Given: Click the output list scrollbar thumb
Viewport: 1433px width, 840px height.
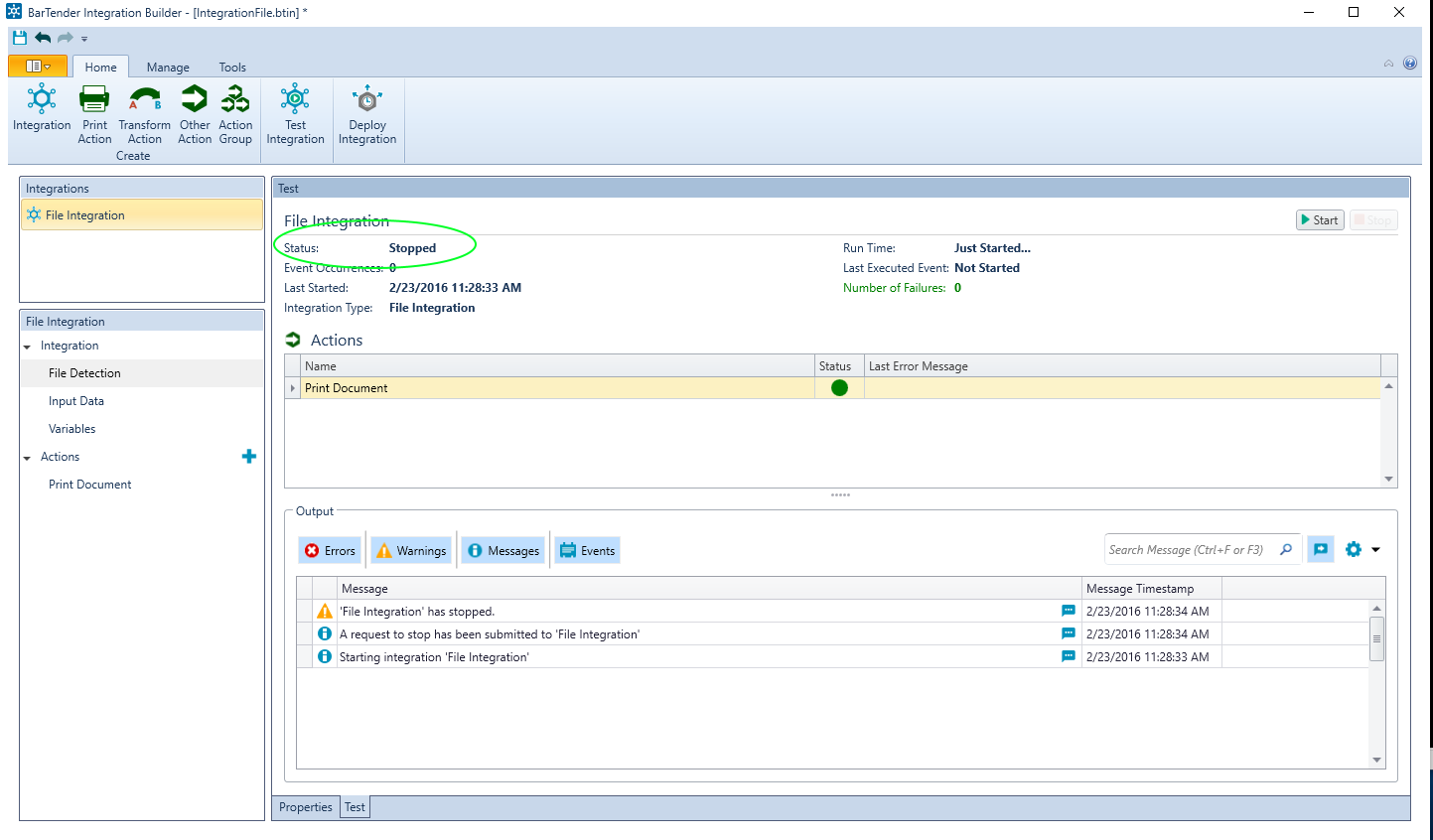Looking at the screenshot, I should point(1376,638).
